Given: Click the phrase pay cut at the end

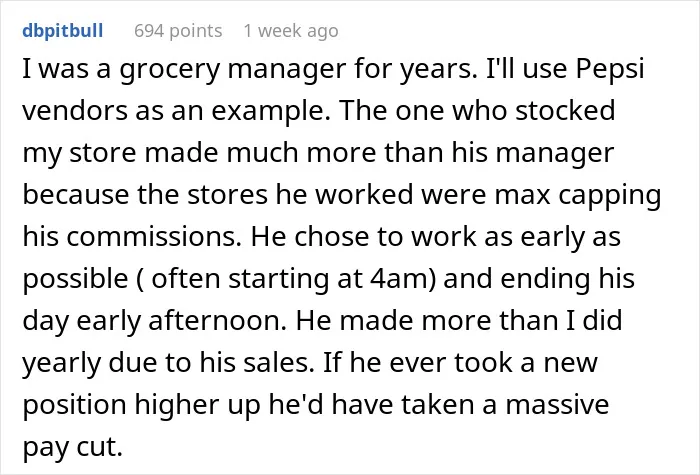Looking at the screenshot, I should point(72,447).
